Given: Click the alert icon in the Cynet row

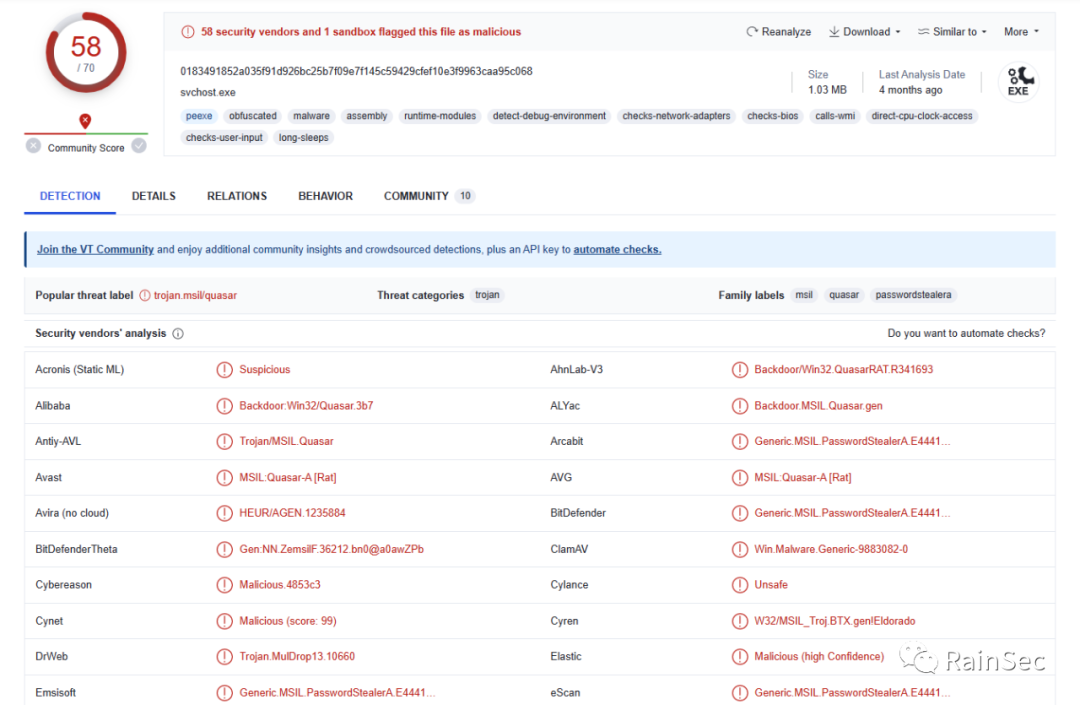Looking at the screenshot, I should [x=225, y=620].
